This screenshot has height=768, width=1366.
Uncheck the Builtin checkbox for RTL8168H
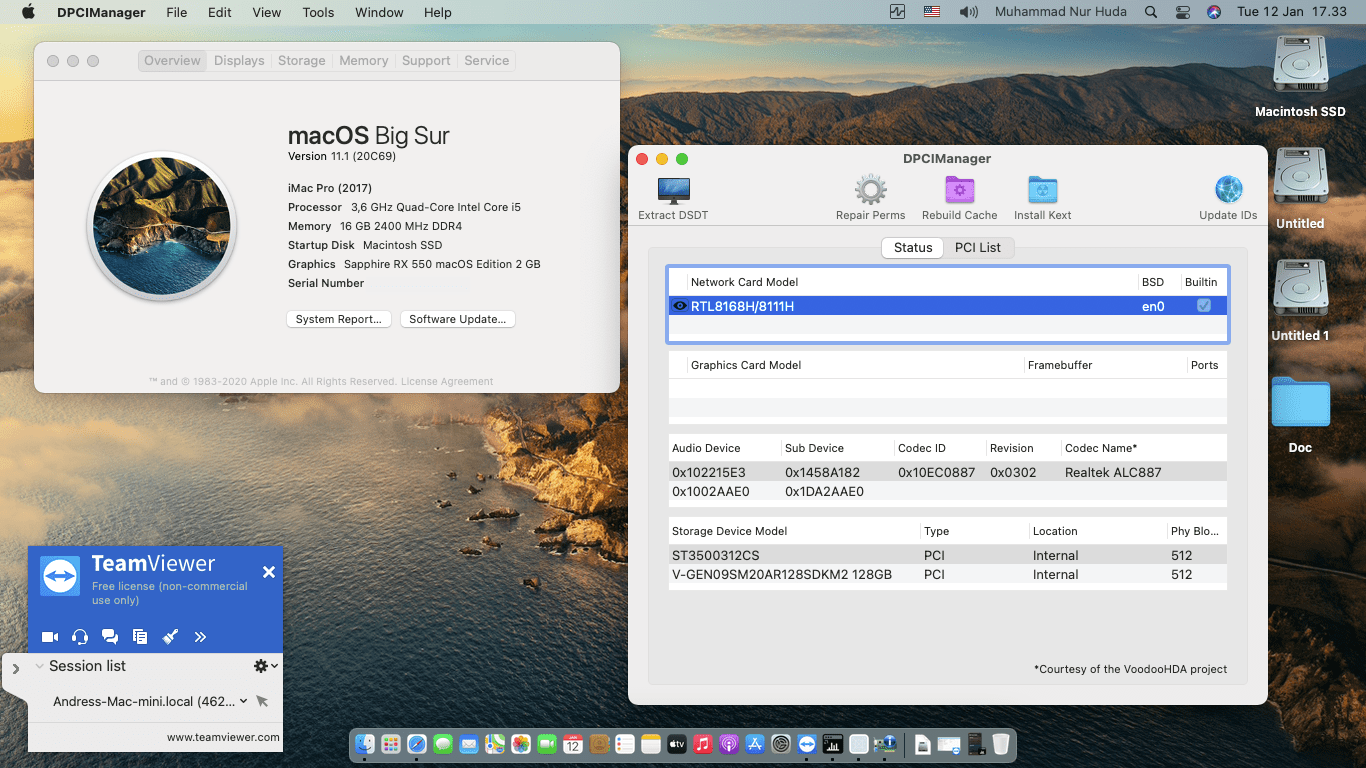click(x=1203, y=306)
